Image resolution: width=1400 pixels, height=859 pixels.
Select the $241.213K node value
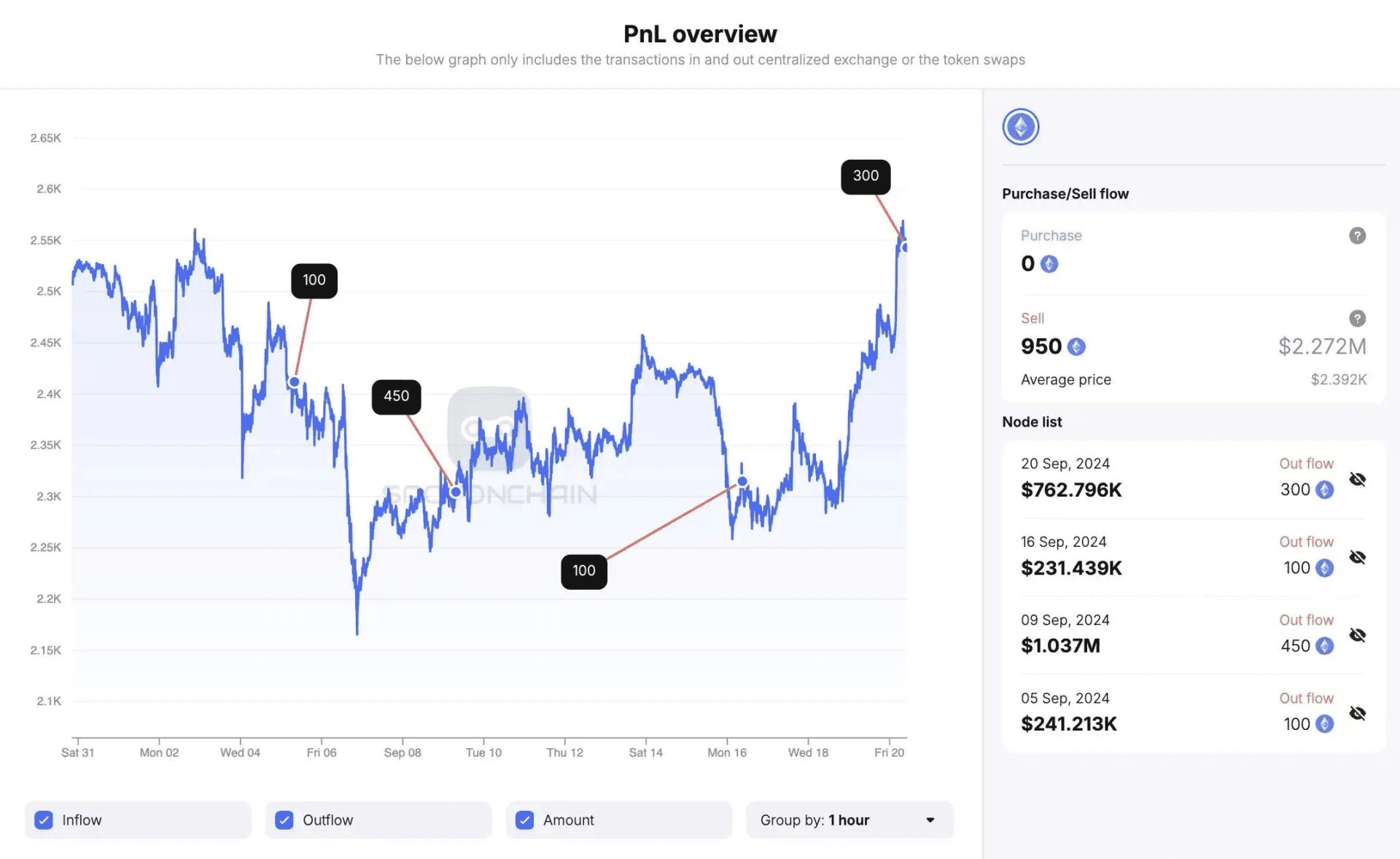pos(1069,724)
